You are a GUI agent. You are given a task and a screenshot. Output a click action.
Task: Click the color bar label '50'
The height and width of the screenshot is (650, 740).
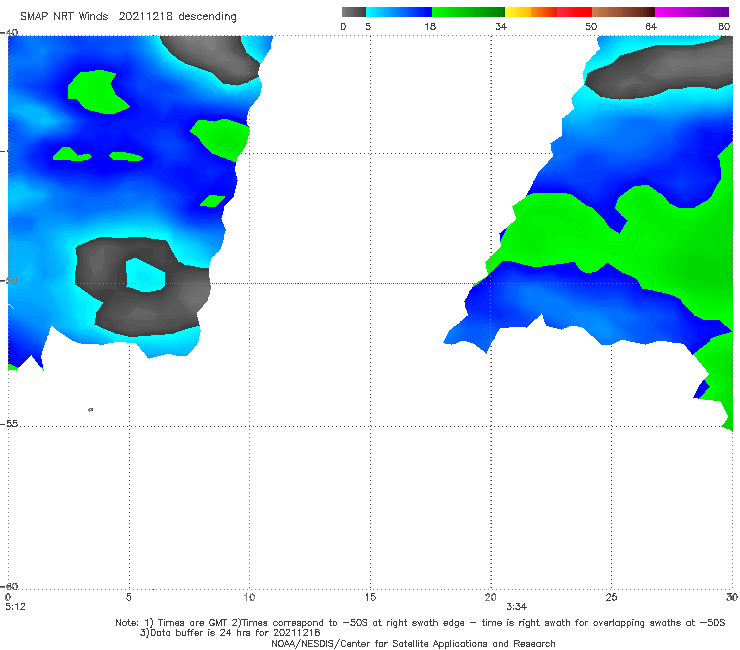[591, 26]
